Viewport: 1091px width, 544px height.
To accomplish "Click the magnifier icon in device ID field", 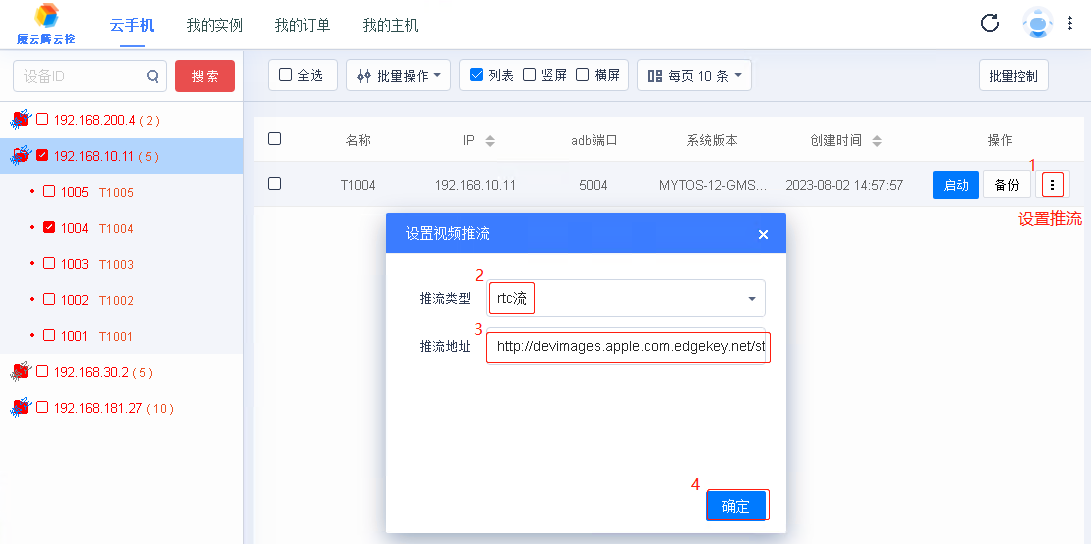I will 153,76.
